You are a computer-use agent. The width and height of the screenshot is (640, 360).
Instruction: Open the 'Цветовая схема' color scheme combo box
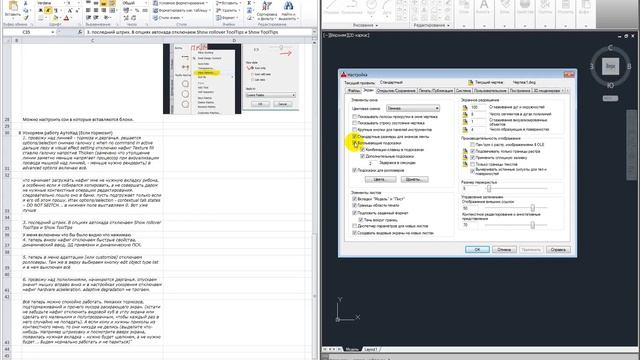(413, 108)
